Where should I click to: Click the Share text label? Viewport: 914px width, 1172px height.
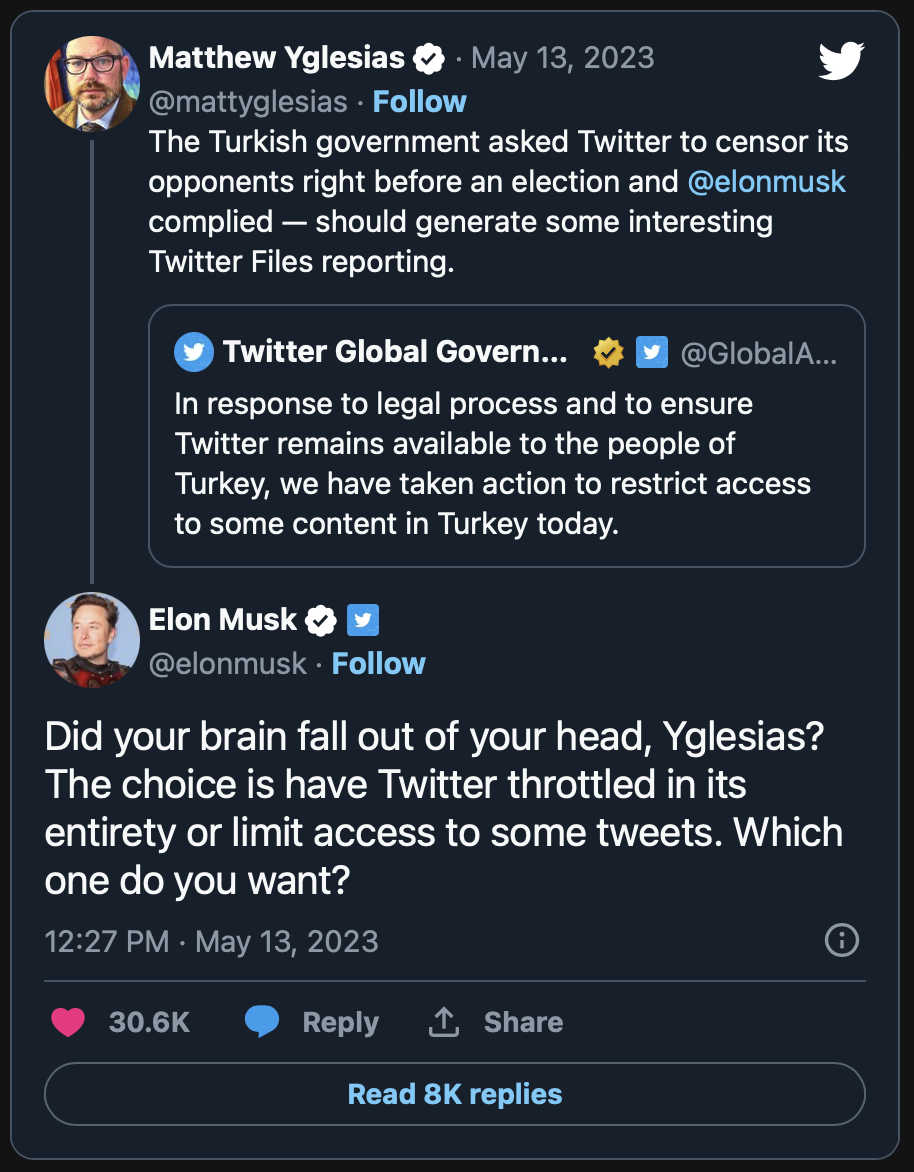click(x=523, y=1022)
